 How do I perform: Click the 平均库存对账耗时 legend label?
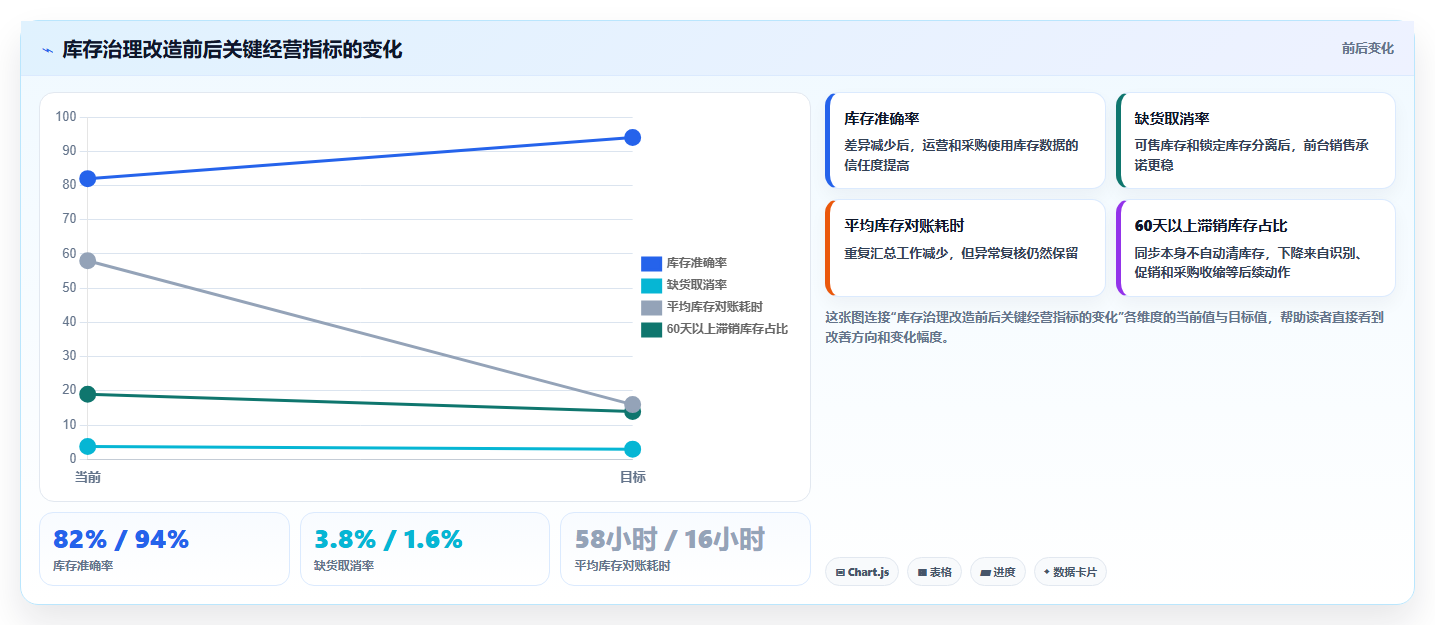(715, 307)
